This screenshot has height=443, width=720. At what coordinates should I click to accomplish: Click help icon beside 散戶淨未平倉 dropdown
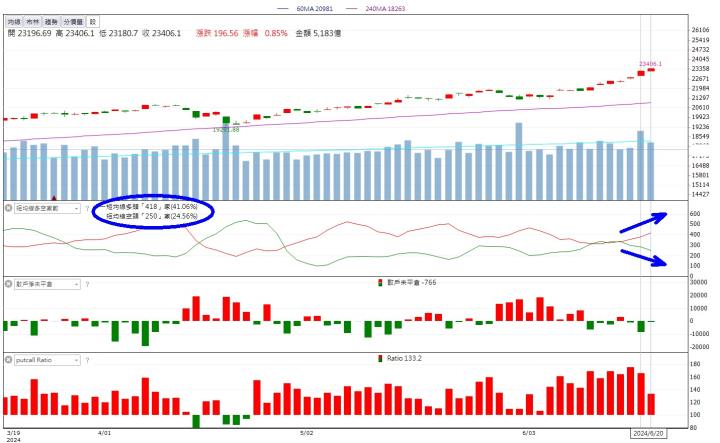click(87, 284)
